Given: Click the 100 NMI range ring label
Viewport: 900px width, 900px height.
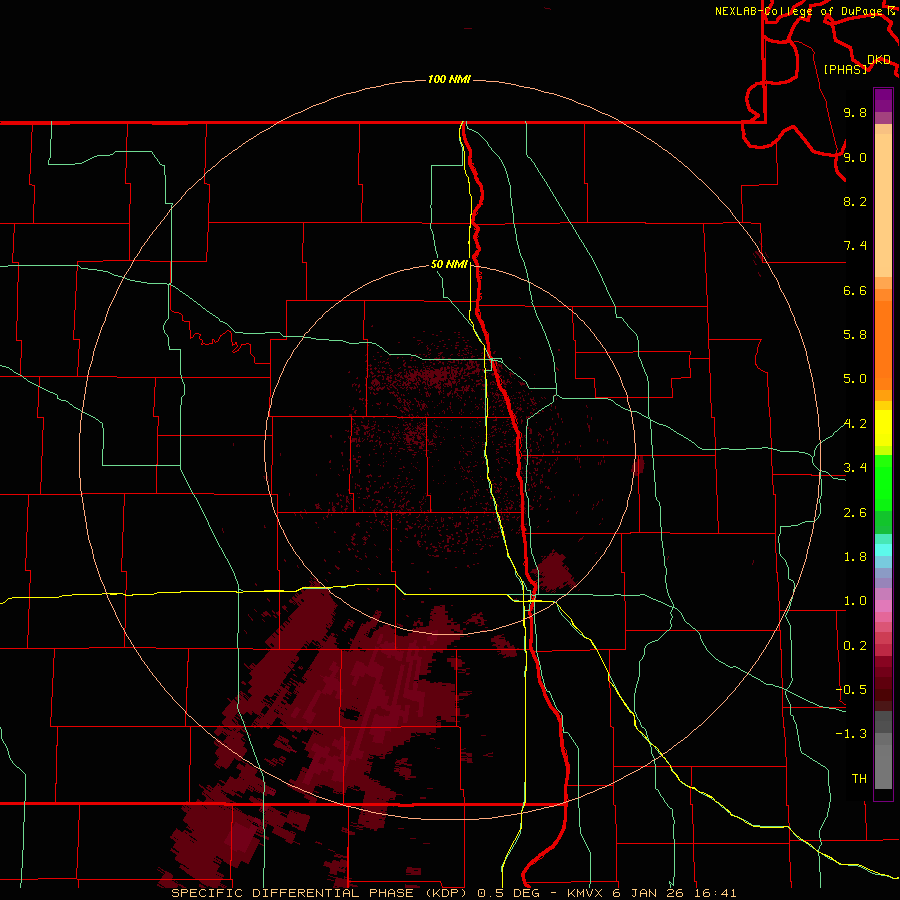Looking at the screenshot, I should (449, 79).
